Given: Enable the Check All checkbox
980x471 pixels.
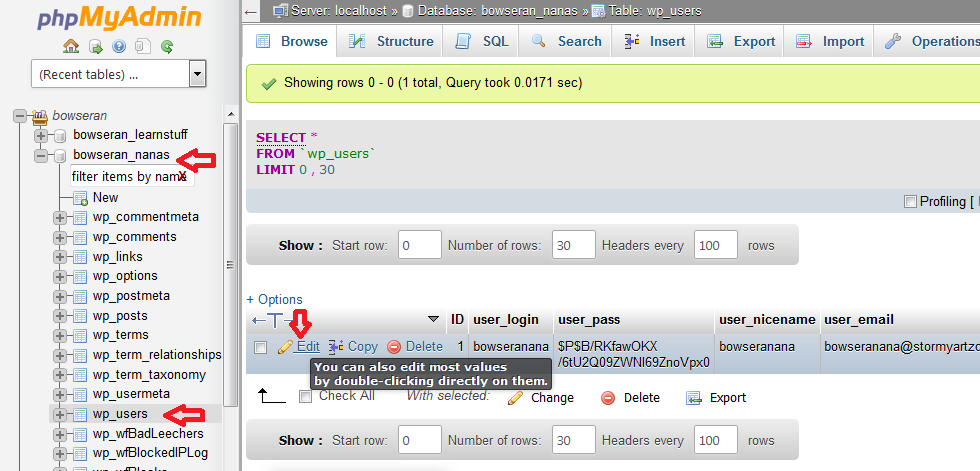Looking at the screenshot, I should tap(306, 397).
